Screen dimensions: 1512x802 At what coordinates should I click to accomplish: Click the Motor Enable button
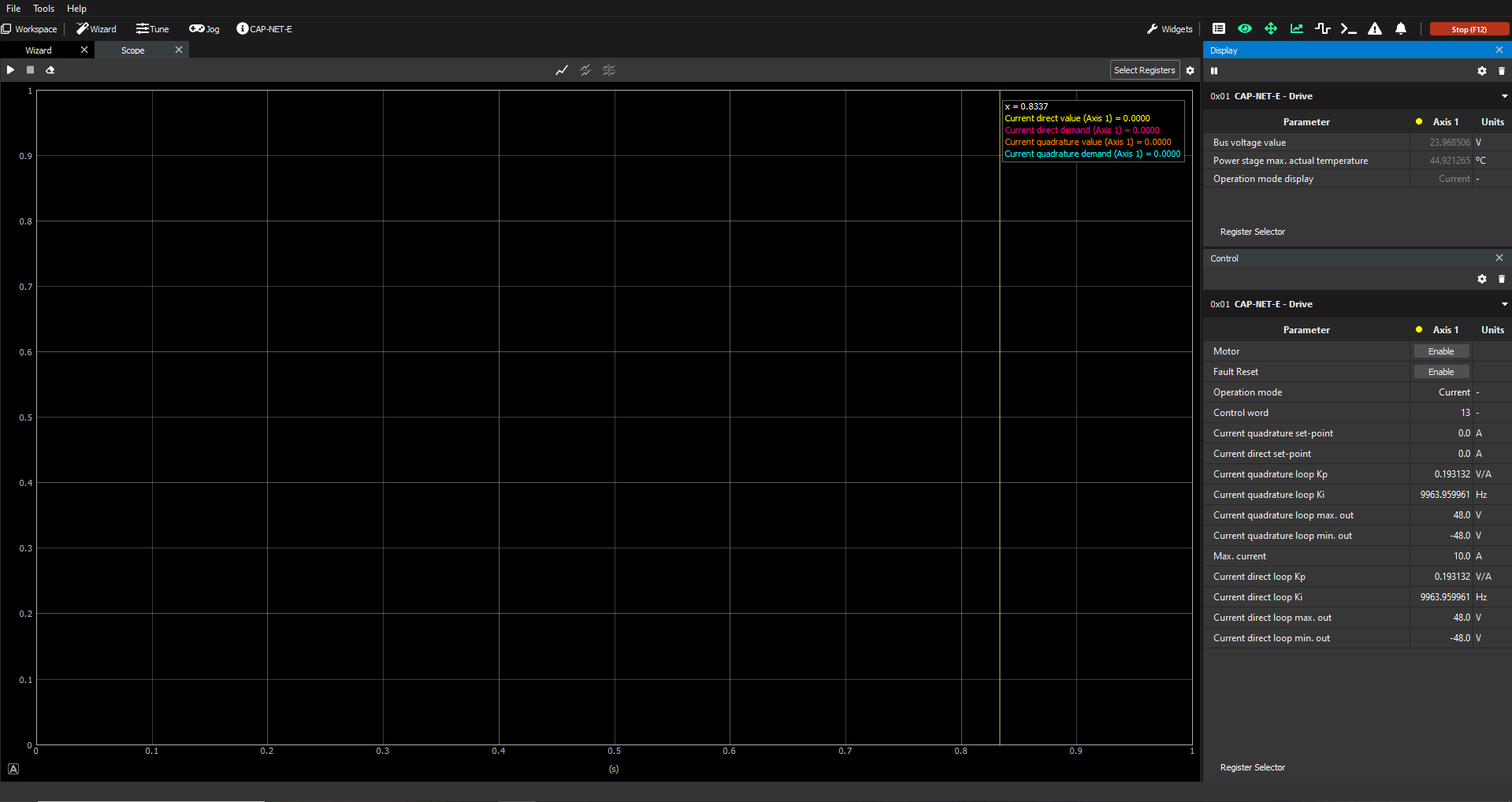pos(1440,351)
